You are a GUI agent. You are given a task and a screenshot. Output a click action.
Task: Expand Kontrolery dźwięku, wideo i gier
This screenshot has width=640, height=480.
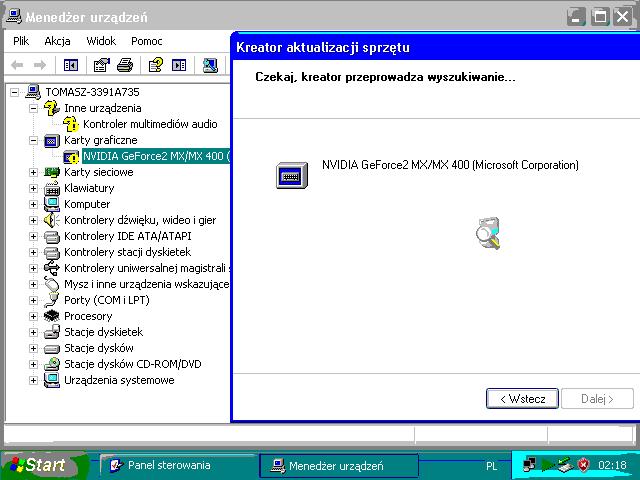[x=33, y=220]
